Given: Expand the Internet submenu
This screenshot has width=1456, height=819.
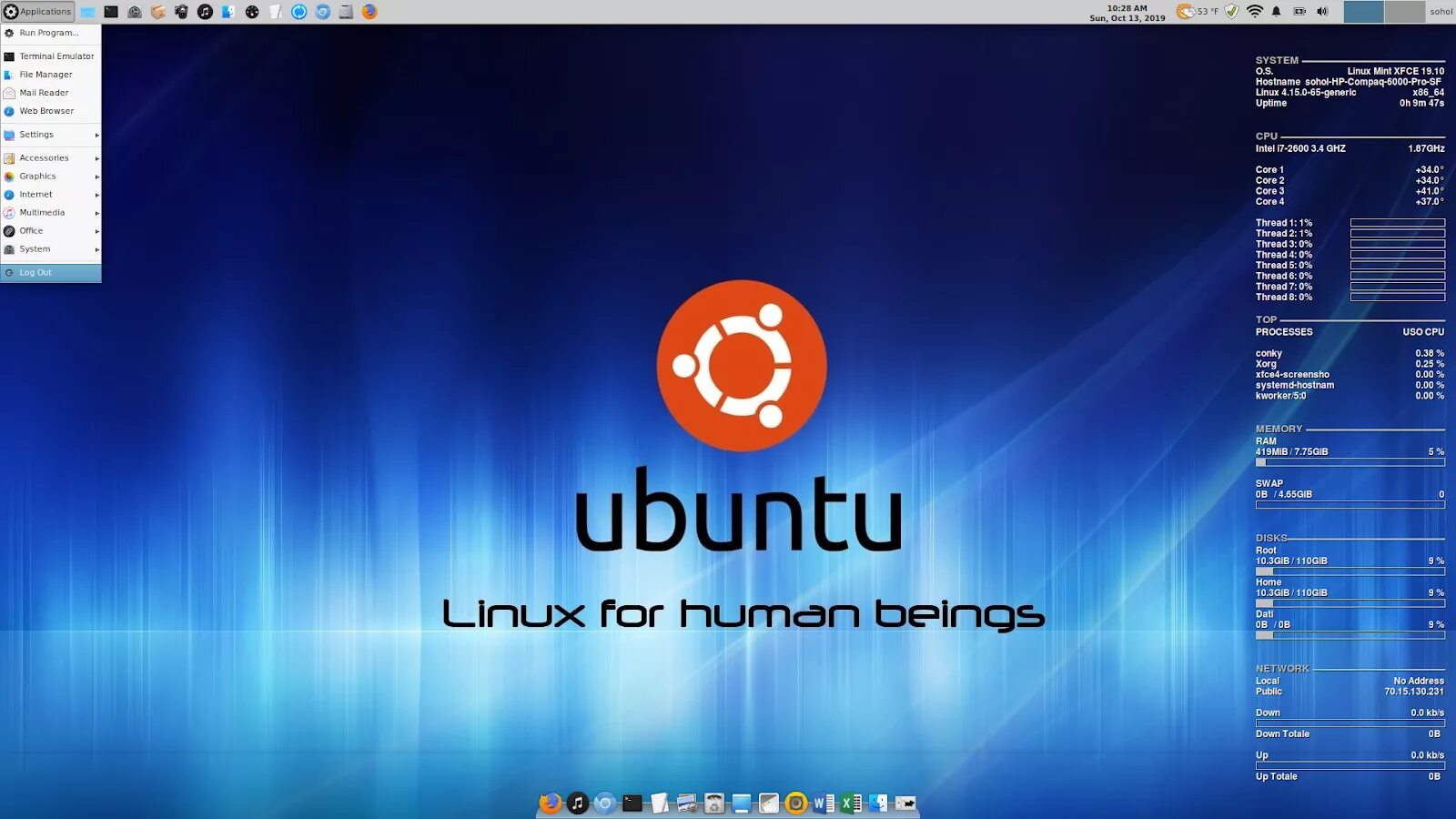Looking at the screenshot, I should point(50,195).
